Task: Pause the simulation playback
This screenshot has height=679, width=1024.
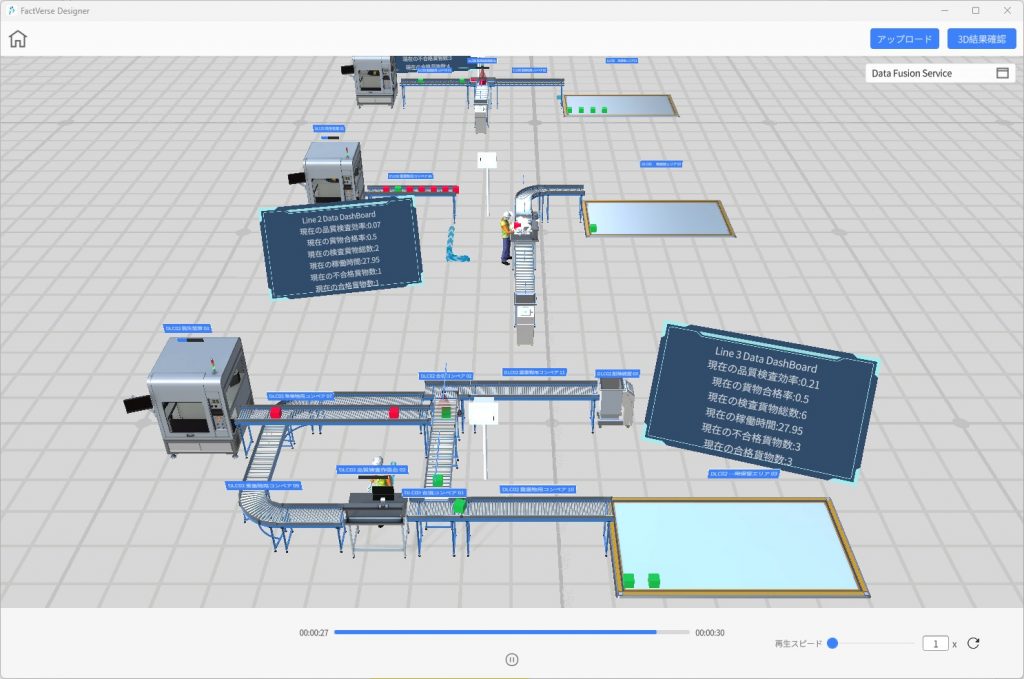Action: click(x=512, y=659)
